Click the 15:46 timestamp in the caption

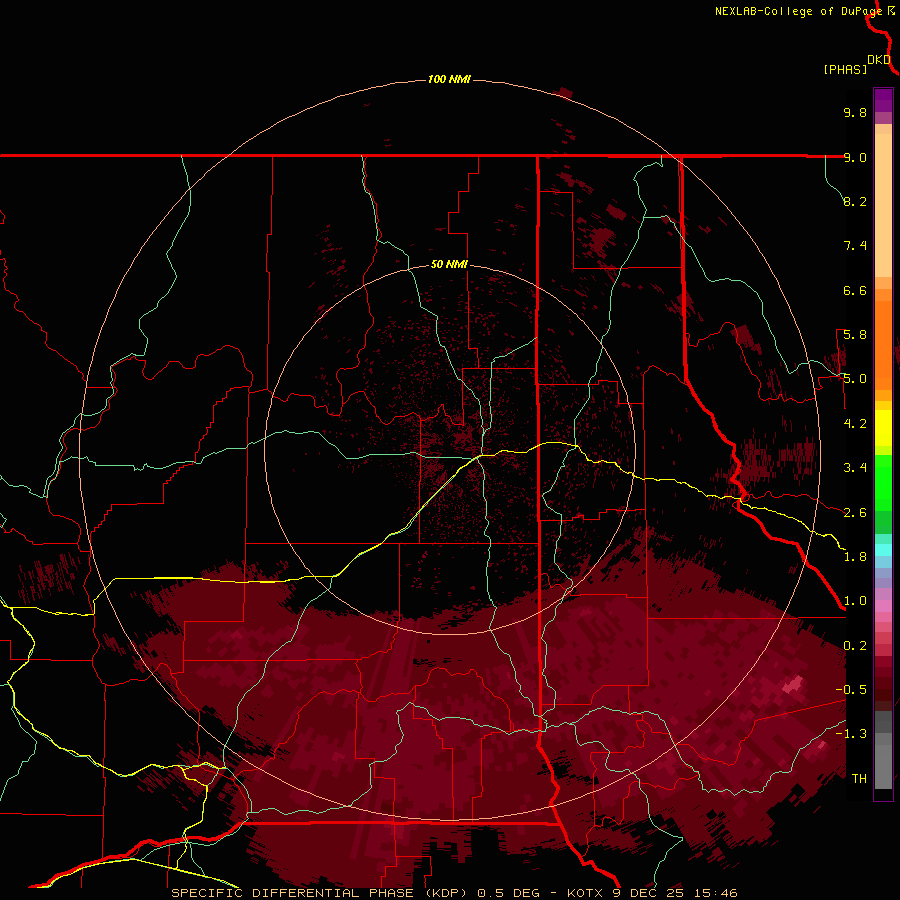click(715, 893)
